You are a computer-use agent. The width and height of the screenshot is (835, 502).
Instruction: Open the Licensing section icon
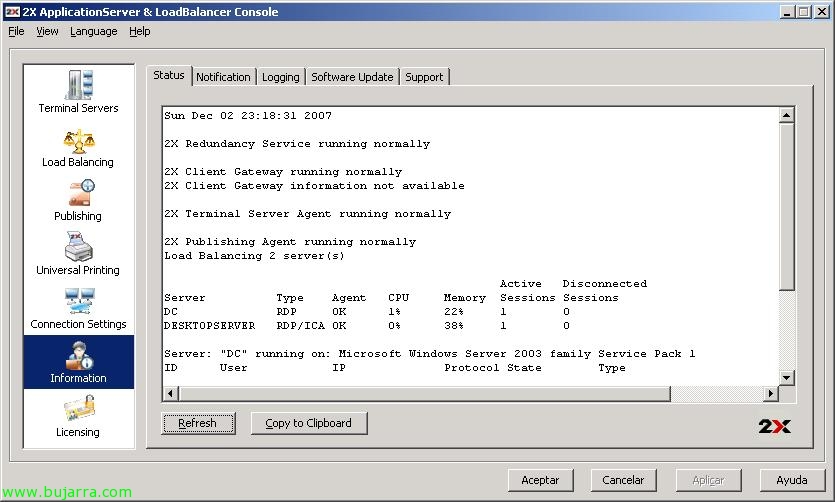[79, 408]
